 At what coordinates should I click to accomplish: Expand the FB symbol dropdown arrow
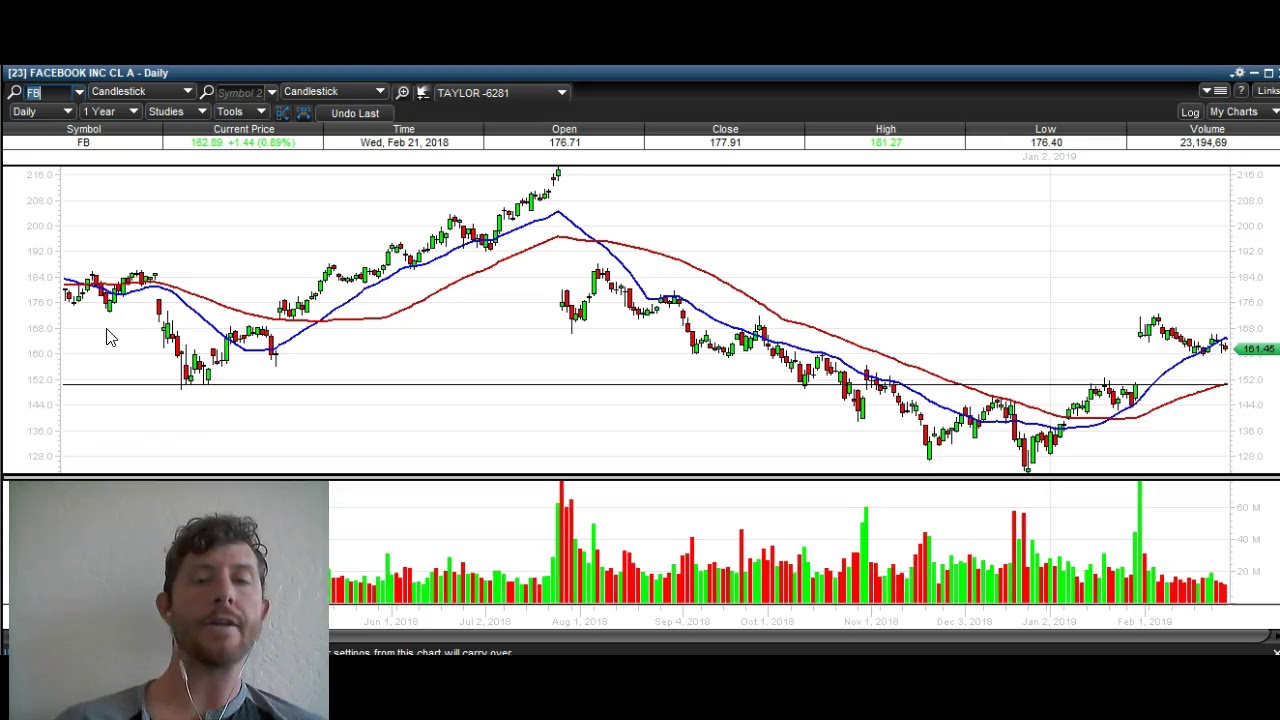(78, 92)
